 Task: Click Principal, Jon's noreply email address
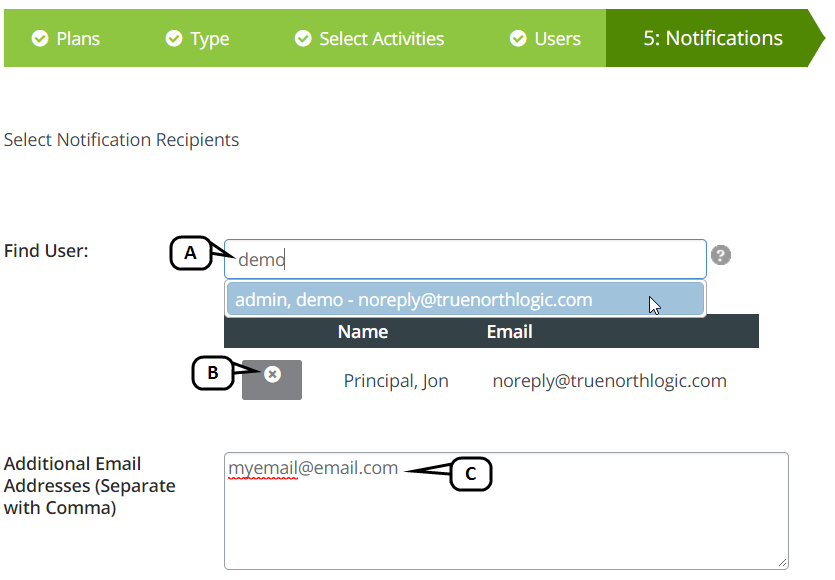click(609, 381)
